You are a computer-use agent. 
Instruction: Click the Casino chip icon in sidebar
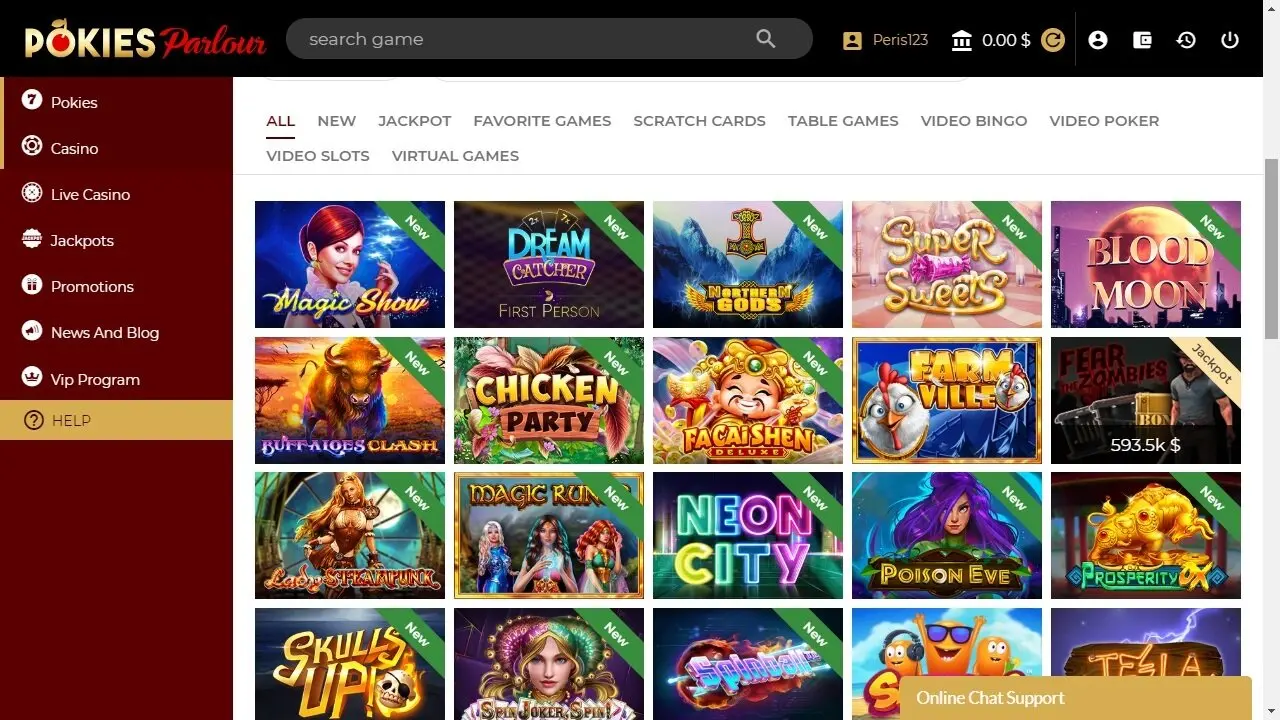coord(32,146)
